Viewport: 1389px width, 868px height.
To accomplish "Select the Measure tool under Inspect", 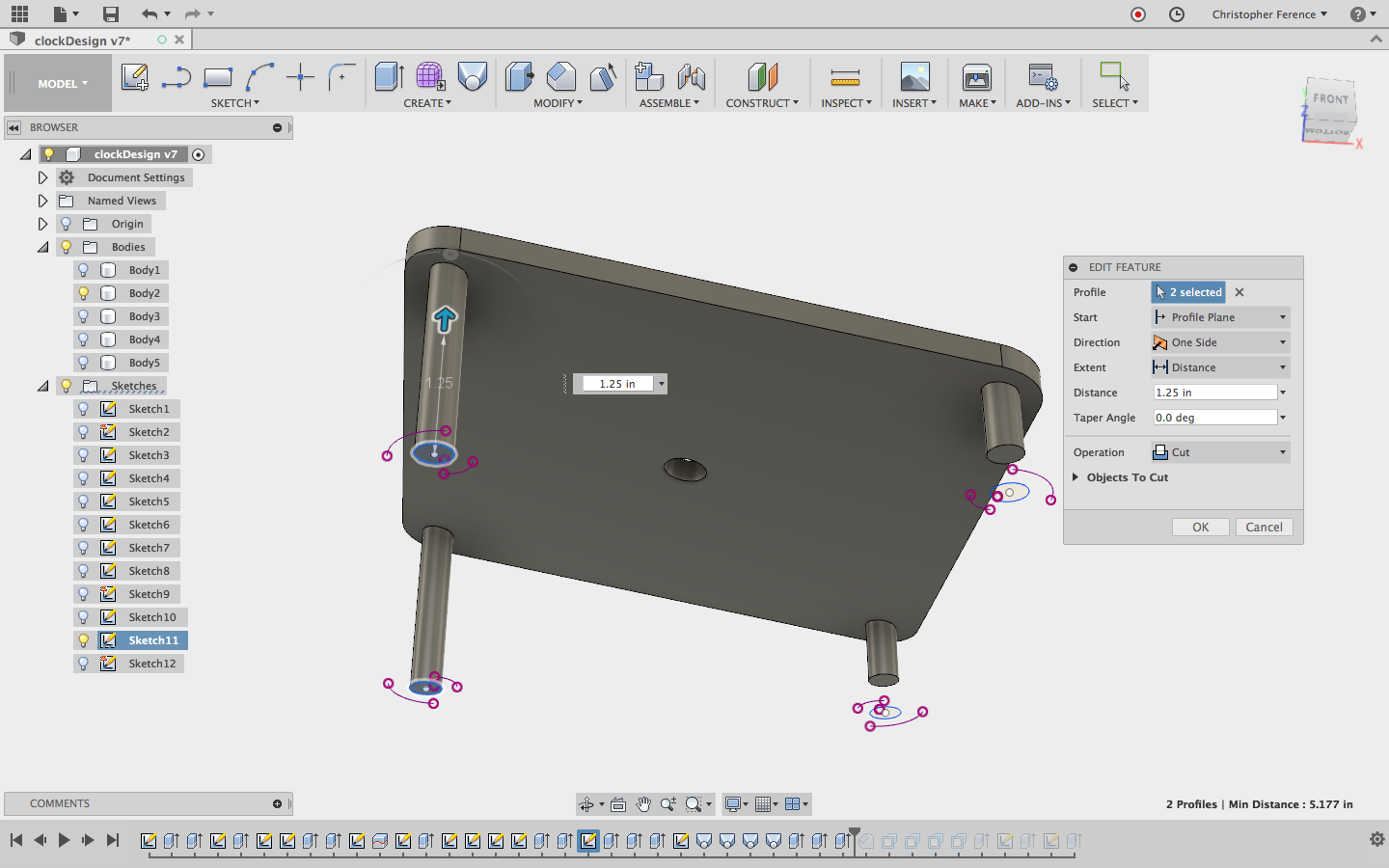I will 845,77.
